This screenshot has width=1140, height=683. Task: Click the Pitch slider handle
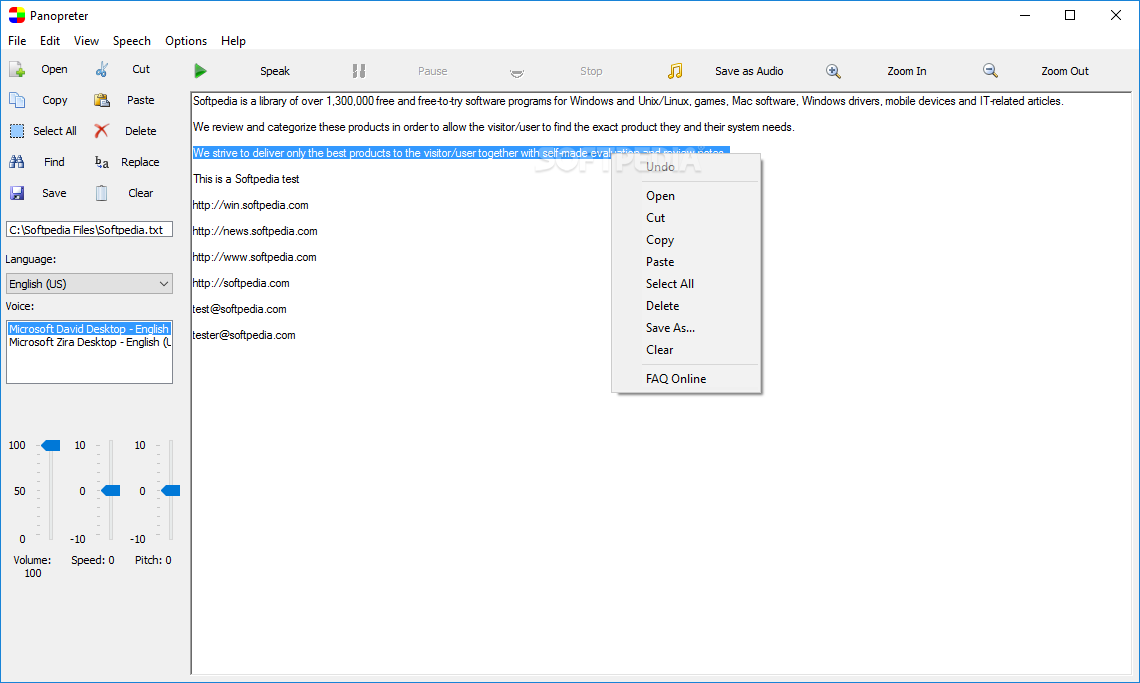click(171, 491)
